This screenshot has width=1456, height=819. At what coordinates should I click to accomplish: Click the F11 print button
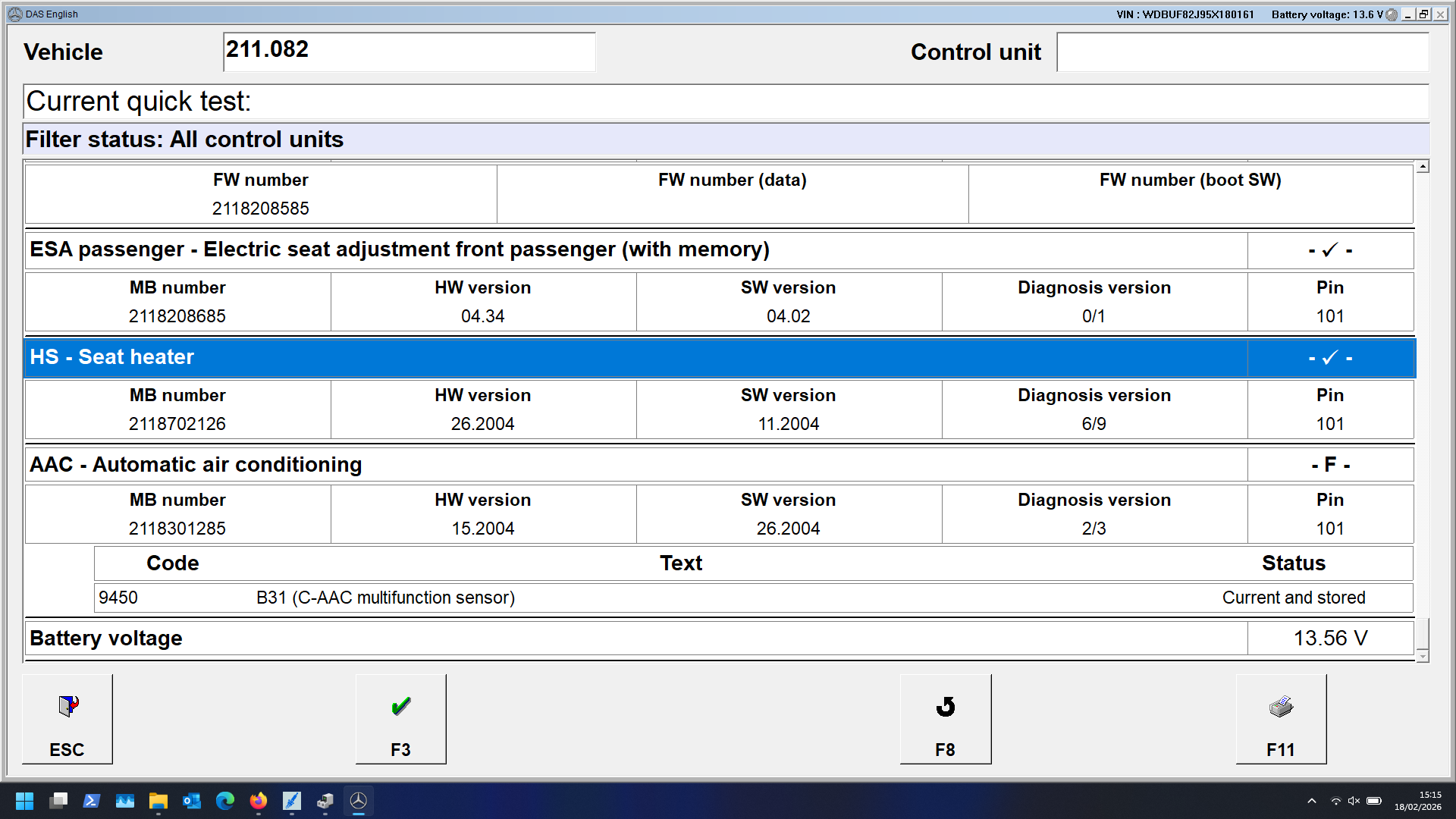pyautogui.click(x=1281, y=718)
